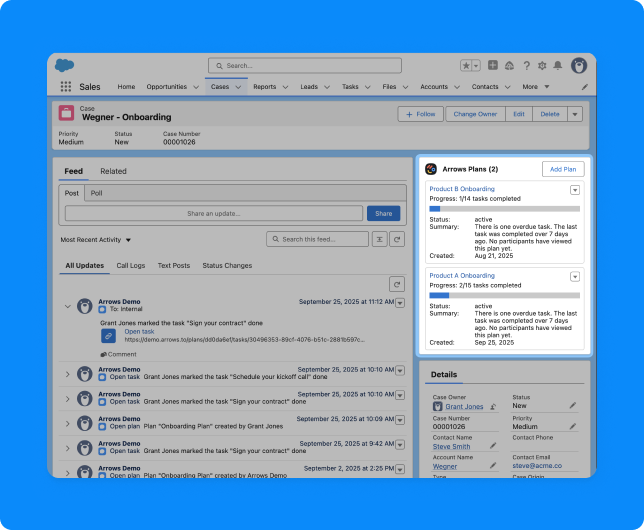644x530 pixels.
Task: Click the Arrows Plans app logo
Action: (431, 169)
